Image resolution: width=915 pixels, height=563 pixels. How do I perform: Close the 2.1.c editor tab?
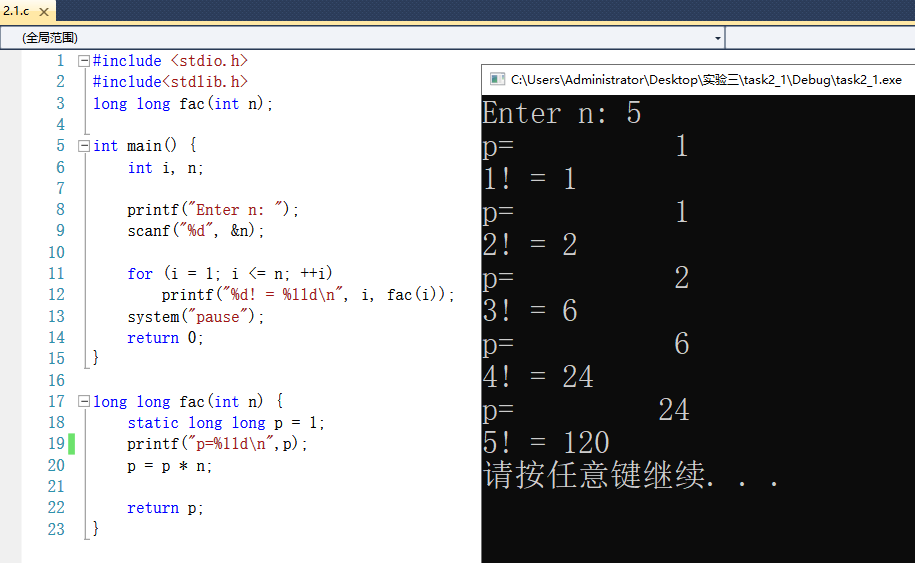click(44, 11)
